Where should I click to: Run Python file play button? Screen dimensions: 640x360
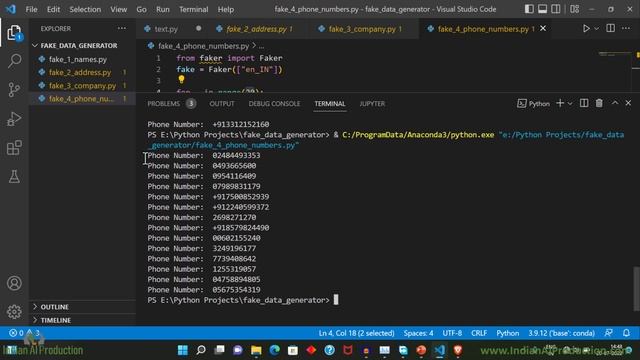(x=586, y=29)
